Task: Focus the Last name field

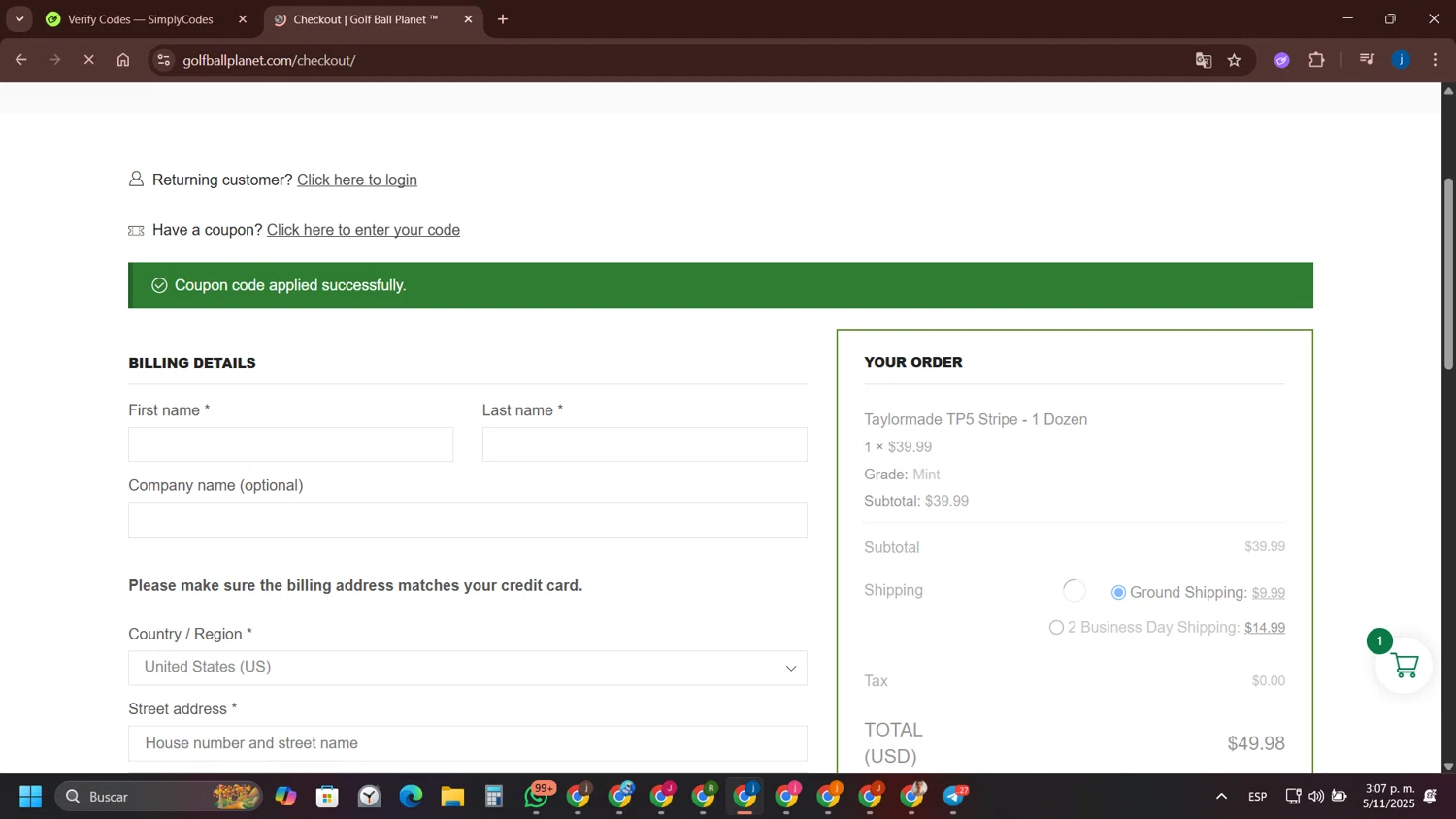Action: tap(645, 444)
